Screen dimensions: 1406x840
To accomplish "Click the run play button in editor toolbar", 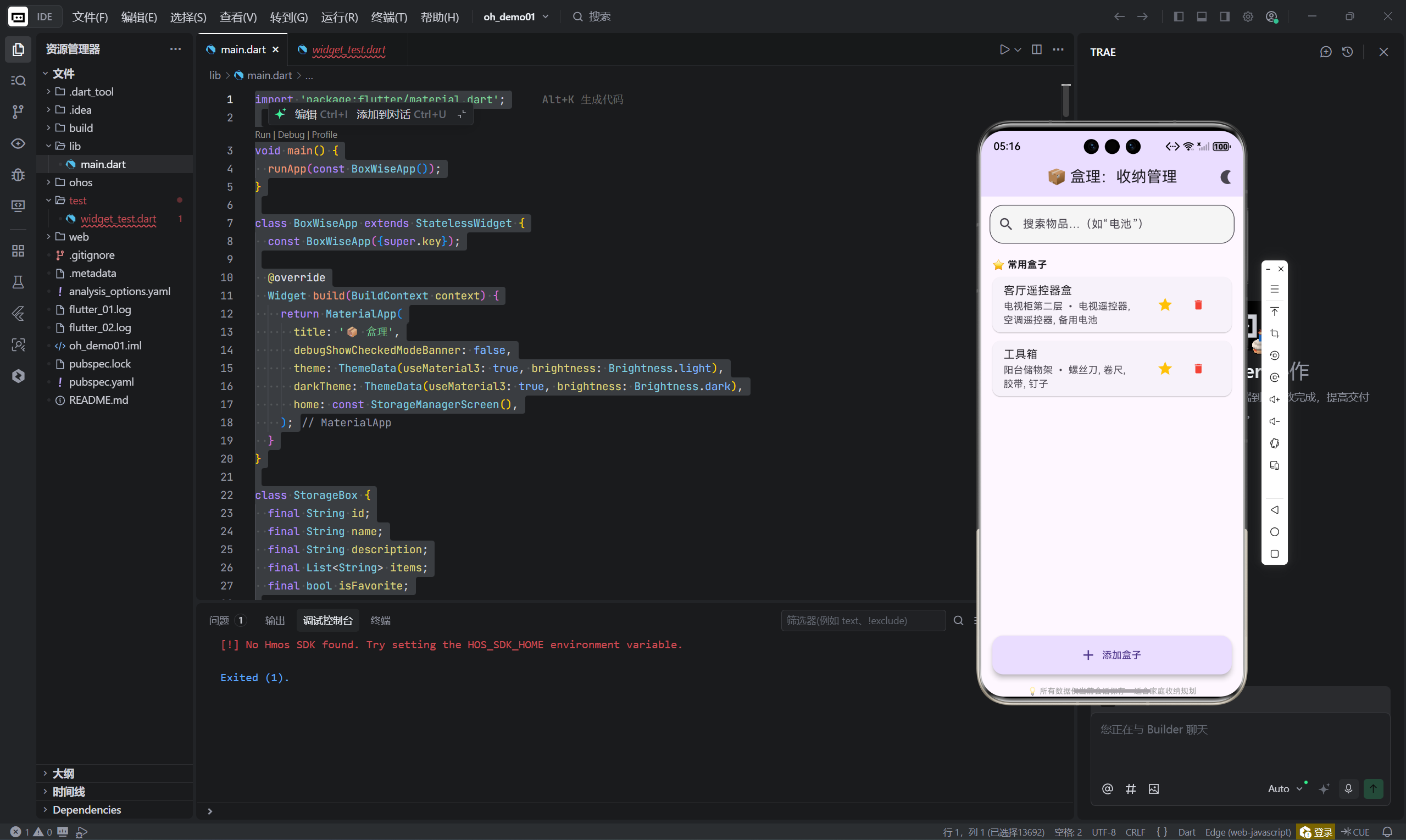I will pos(1004,50).
